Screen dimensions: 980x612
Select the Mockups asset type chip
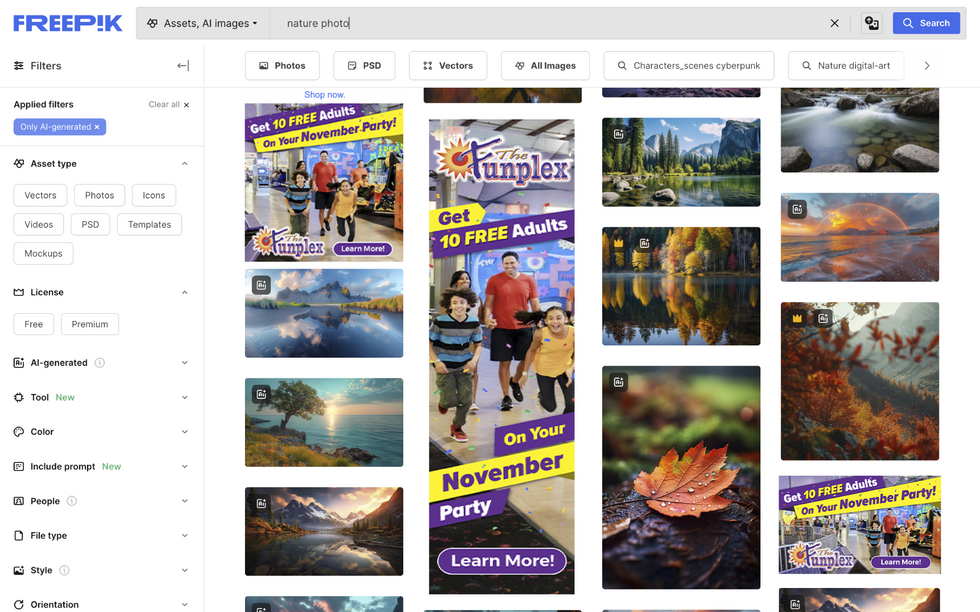click(x=43, y=253)
